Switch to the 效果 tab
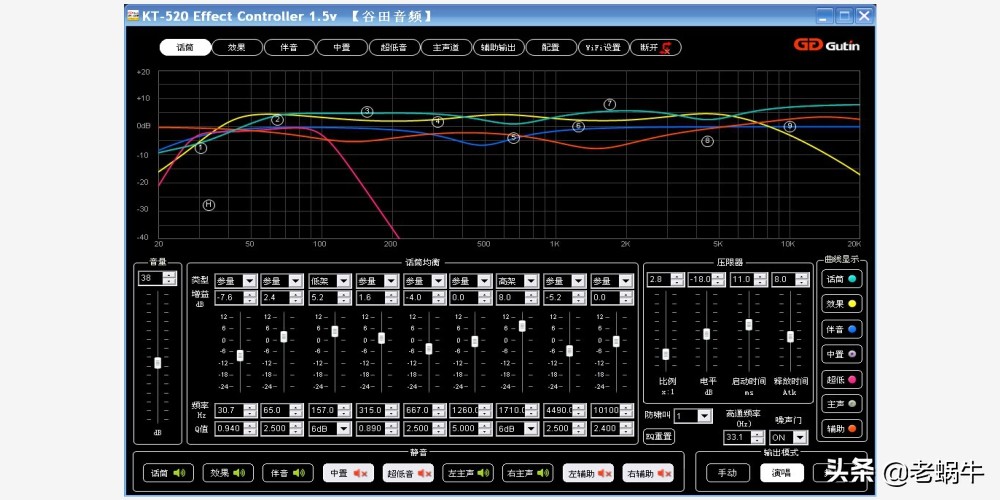This screenshot has width=1000, height=500. click(x=237, y=47)
